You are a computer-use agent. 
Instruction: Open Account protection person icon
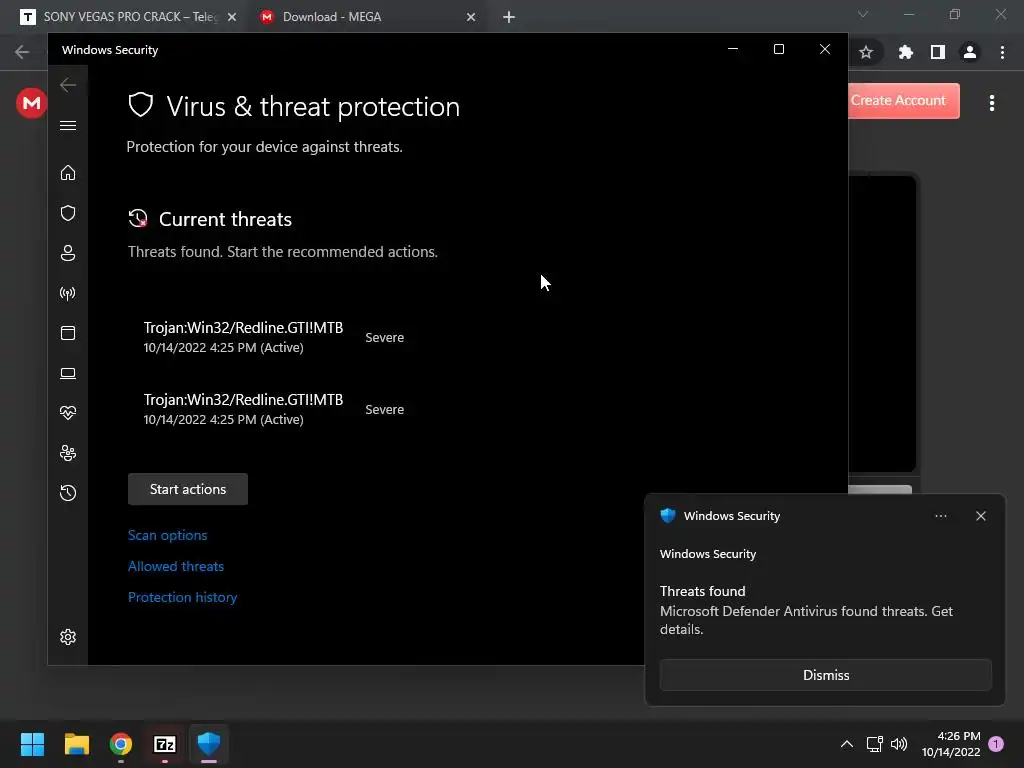tap(68, 253)
